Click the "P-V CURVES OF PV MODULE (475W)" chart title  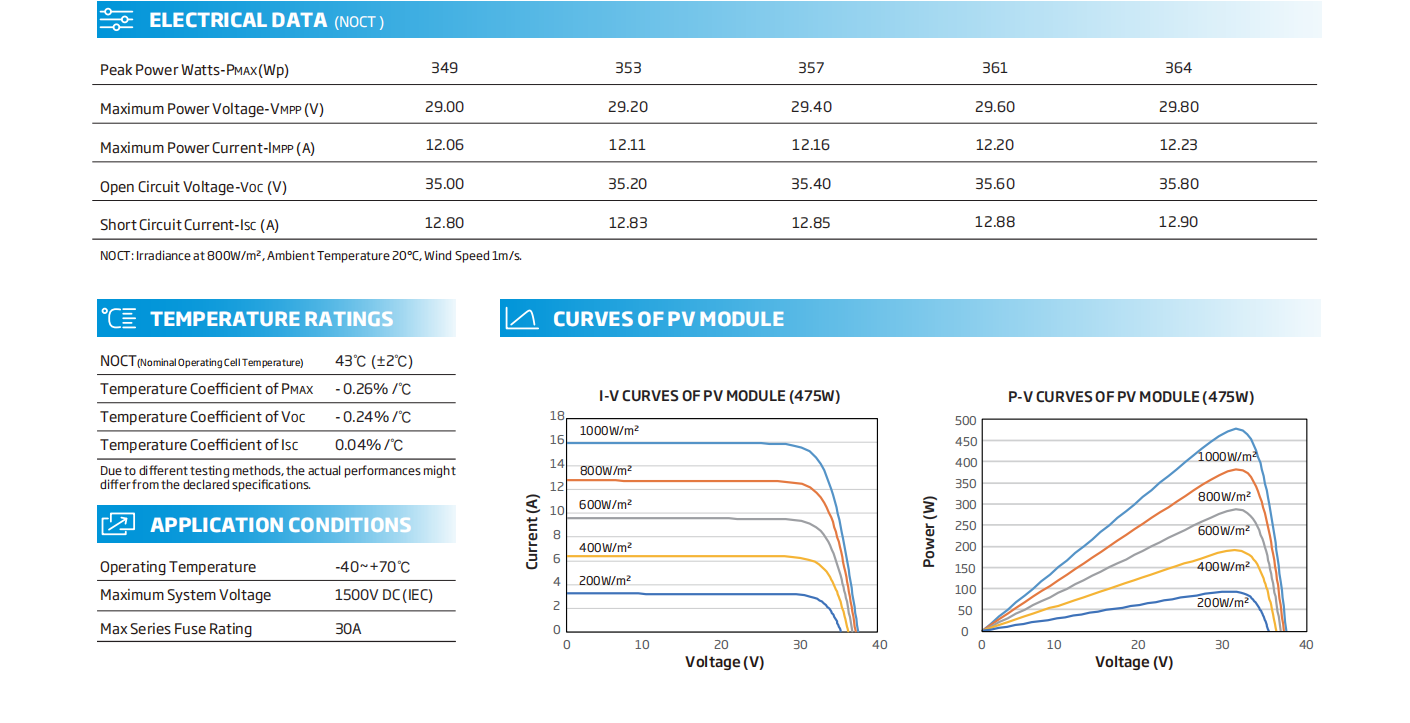1131,396
